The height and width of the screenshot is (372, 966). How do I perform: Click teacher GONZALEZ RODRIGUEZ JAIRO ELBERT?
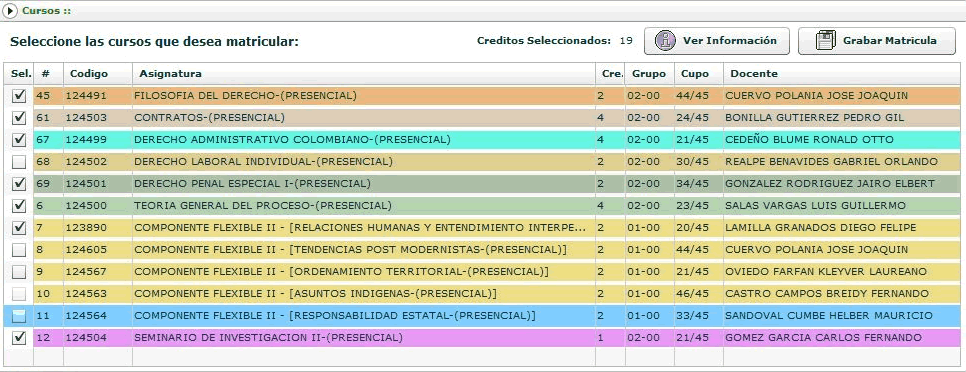click(829, 184)
